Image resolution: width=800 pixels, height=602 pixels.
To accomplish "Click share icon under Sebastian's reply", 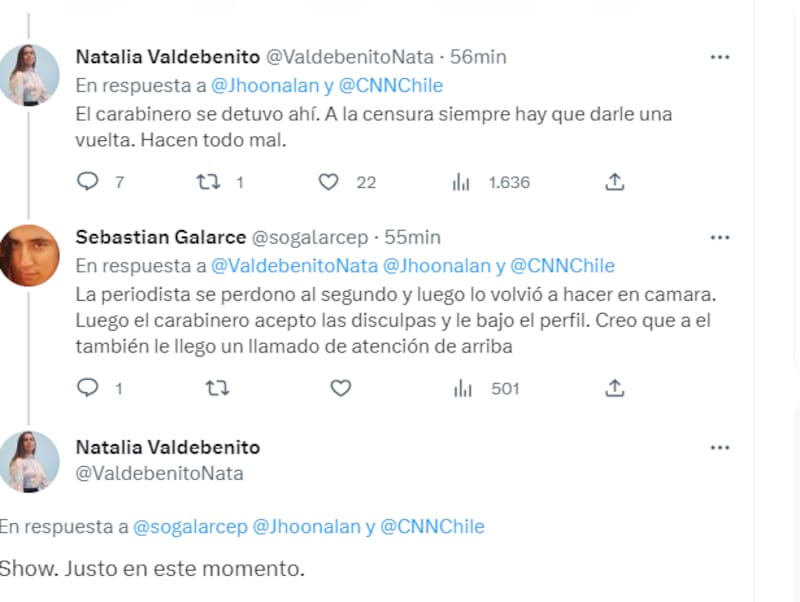I will coord(615,387).
